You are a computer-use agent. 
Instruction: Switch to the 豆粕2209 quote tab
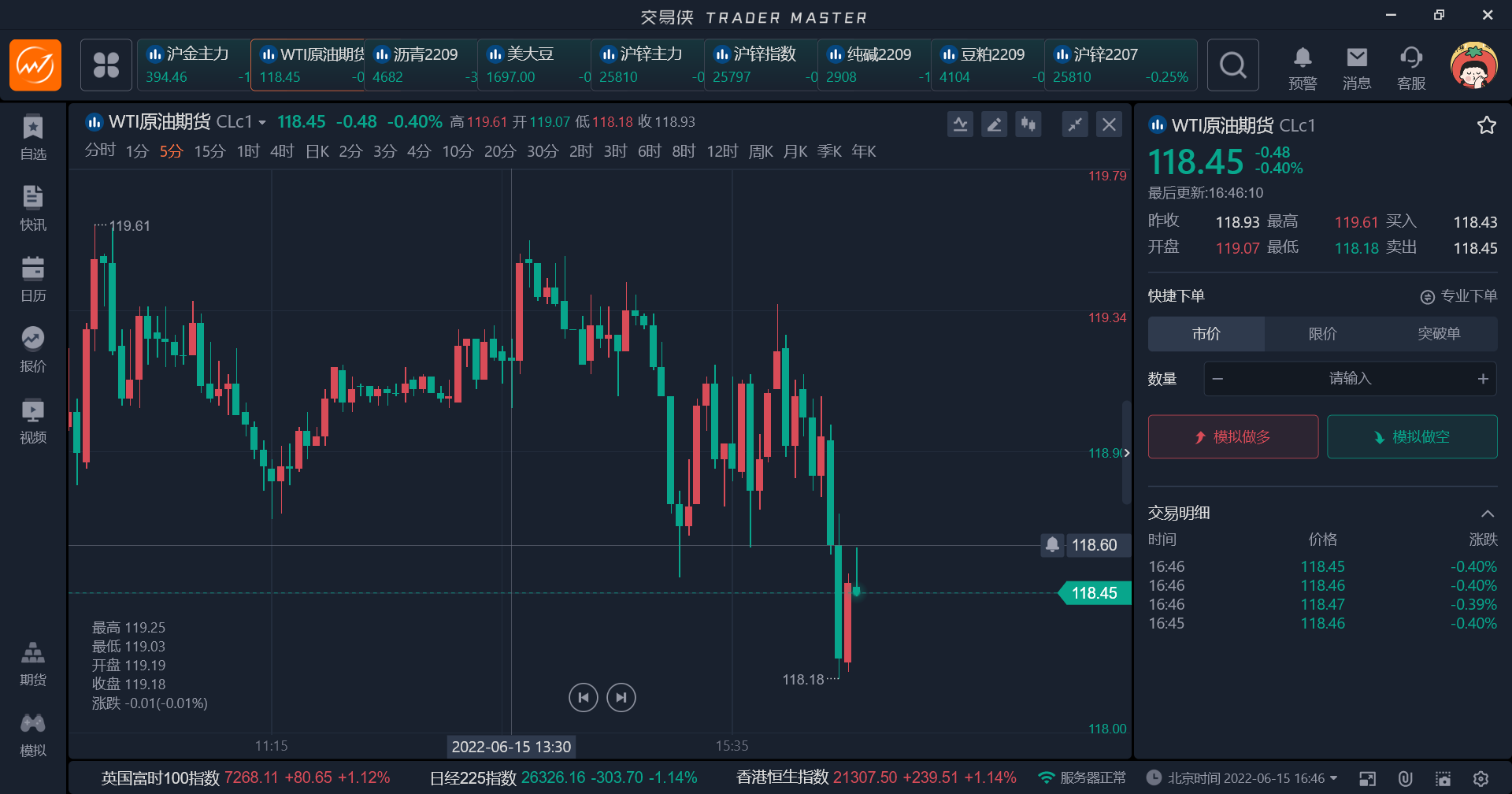tap(988, 65)
